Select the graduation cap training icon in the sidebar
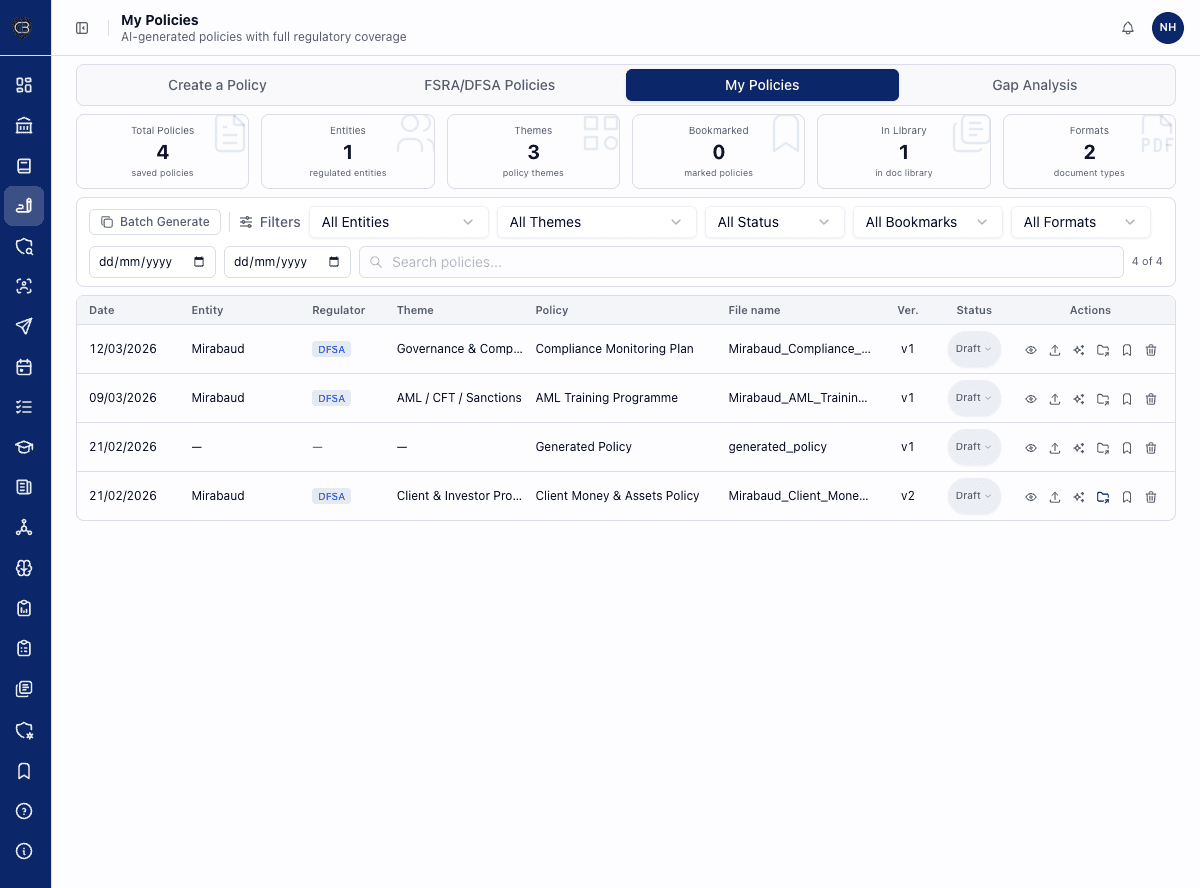Viewport: 1200px width, 888px height. pos(22,447)
